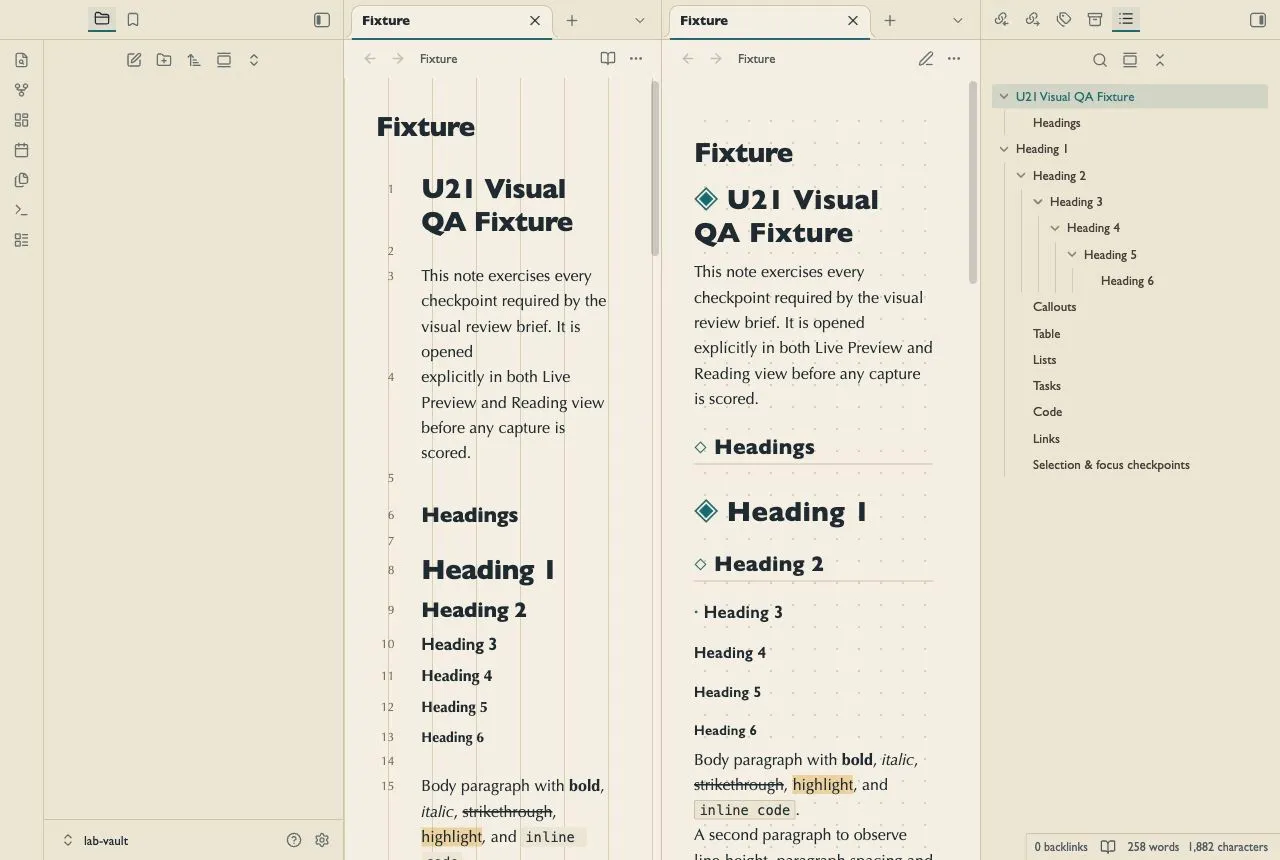Click the auto-reveal current file icon
Viewport: 1280px width, 860px height.
tap(224, 60)
